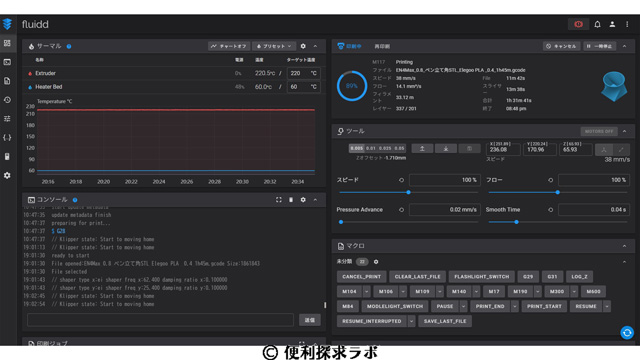Cancel the current print
This screenshot has height=360, width=640.
(562, 46)
